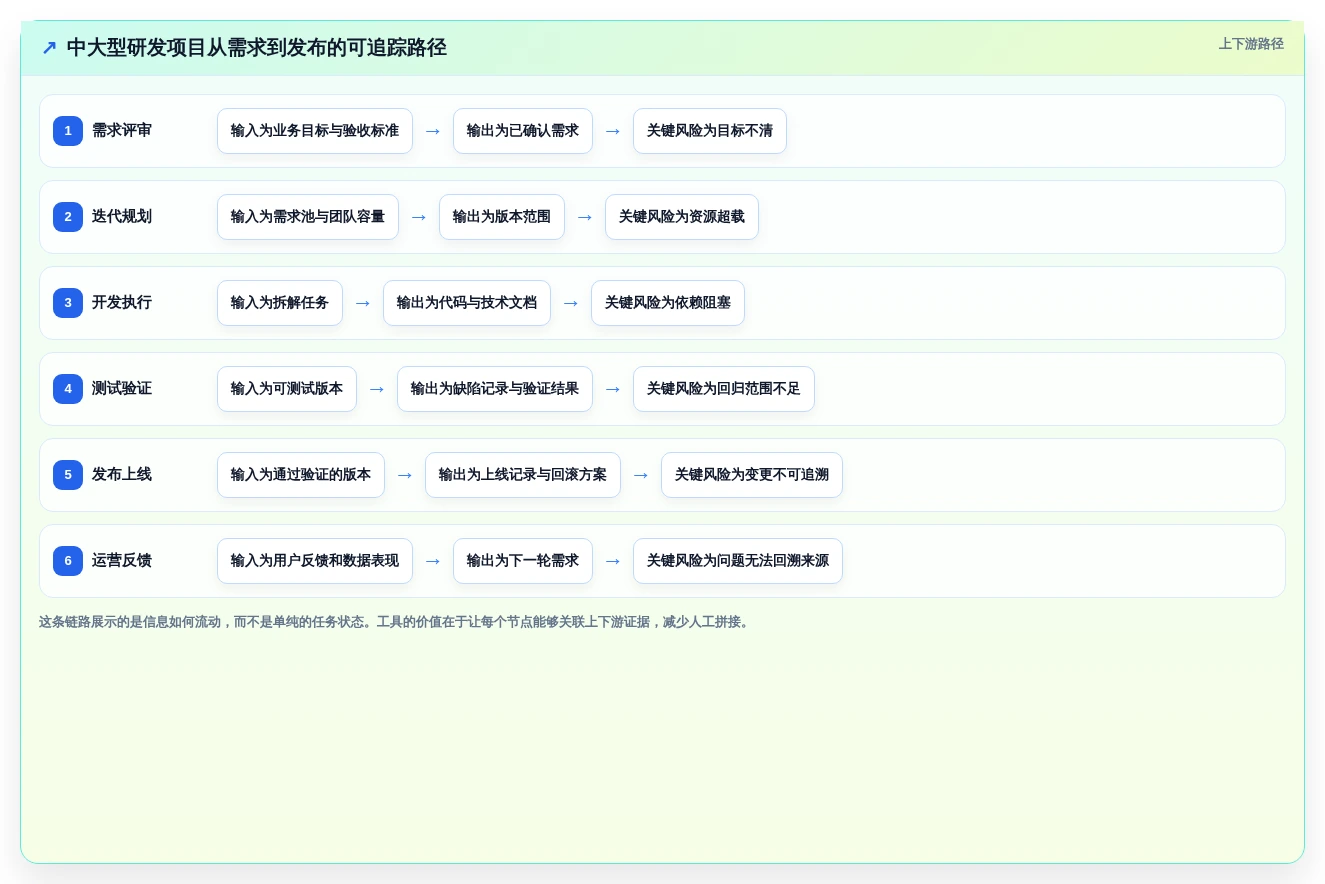Click the footer note starting 这条链路展示的是信息如何流动
Viewport: 1325px width, 884px height.
[x=396, y=622]
